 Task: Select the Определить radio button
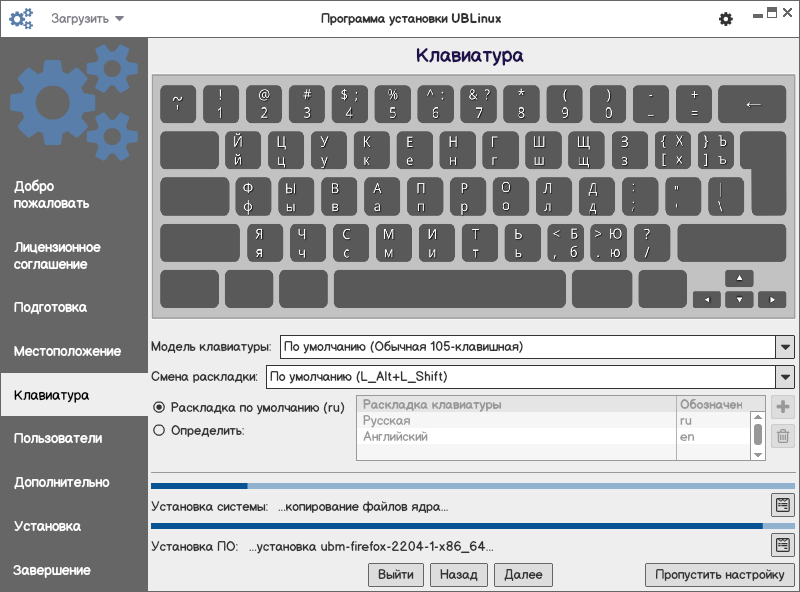coord(159,430)
